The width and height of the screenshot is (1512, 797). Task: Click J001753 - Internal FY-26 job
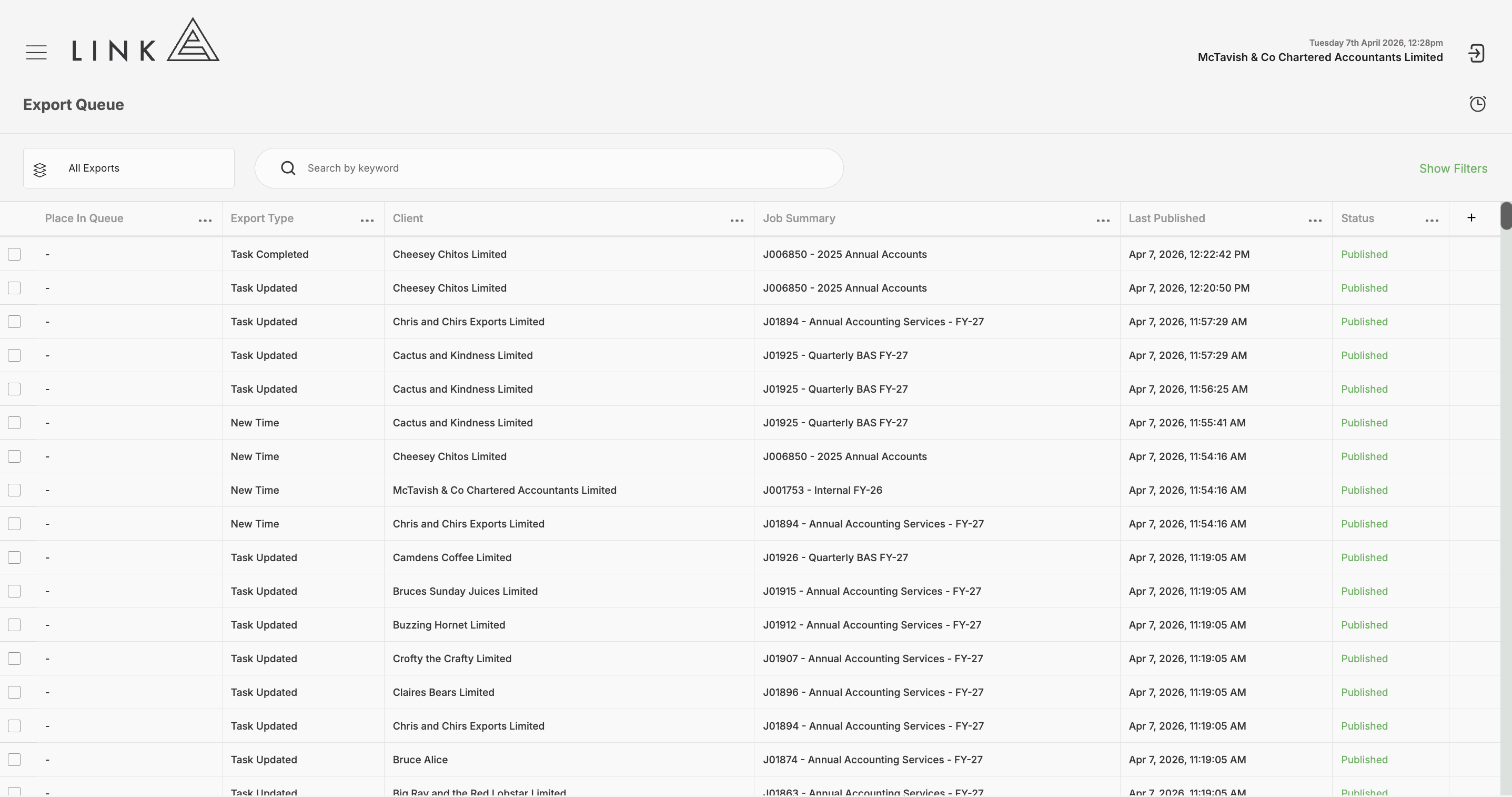822,490
